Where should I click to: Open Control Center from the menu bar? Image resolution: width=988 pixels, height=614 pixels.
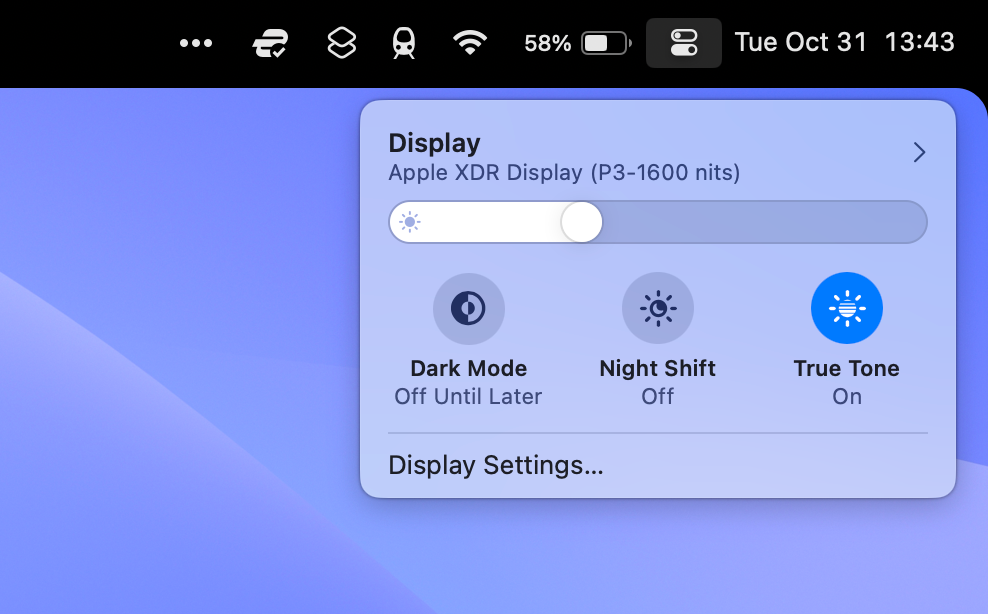pyautogui.click(x=684, y=43)
